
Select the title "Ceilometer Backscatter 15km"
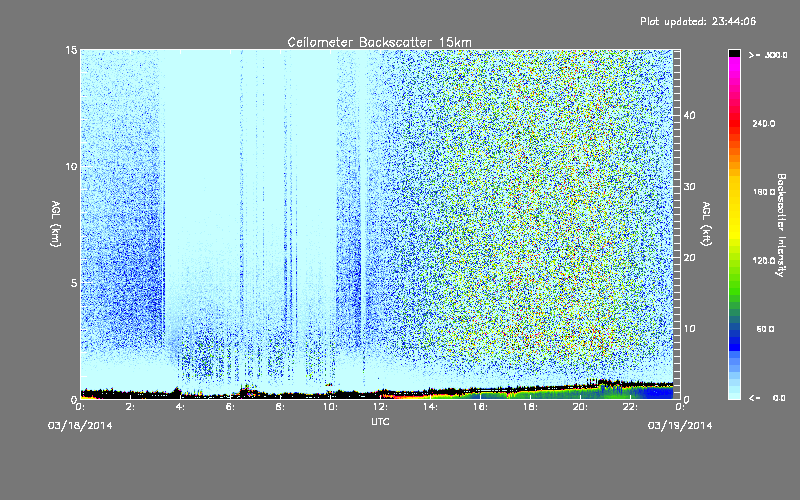379,42
